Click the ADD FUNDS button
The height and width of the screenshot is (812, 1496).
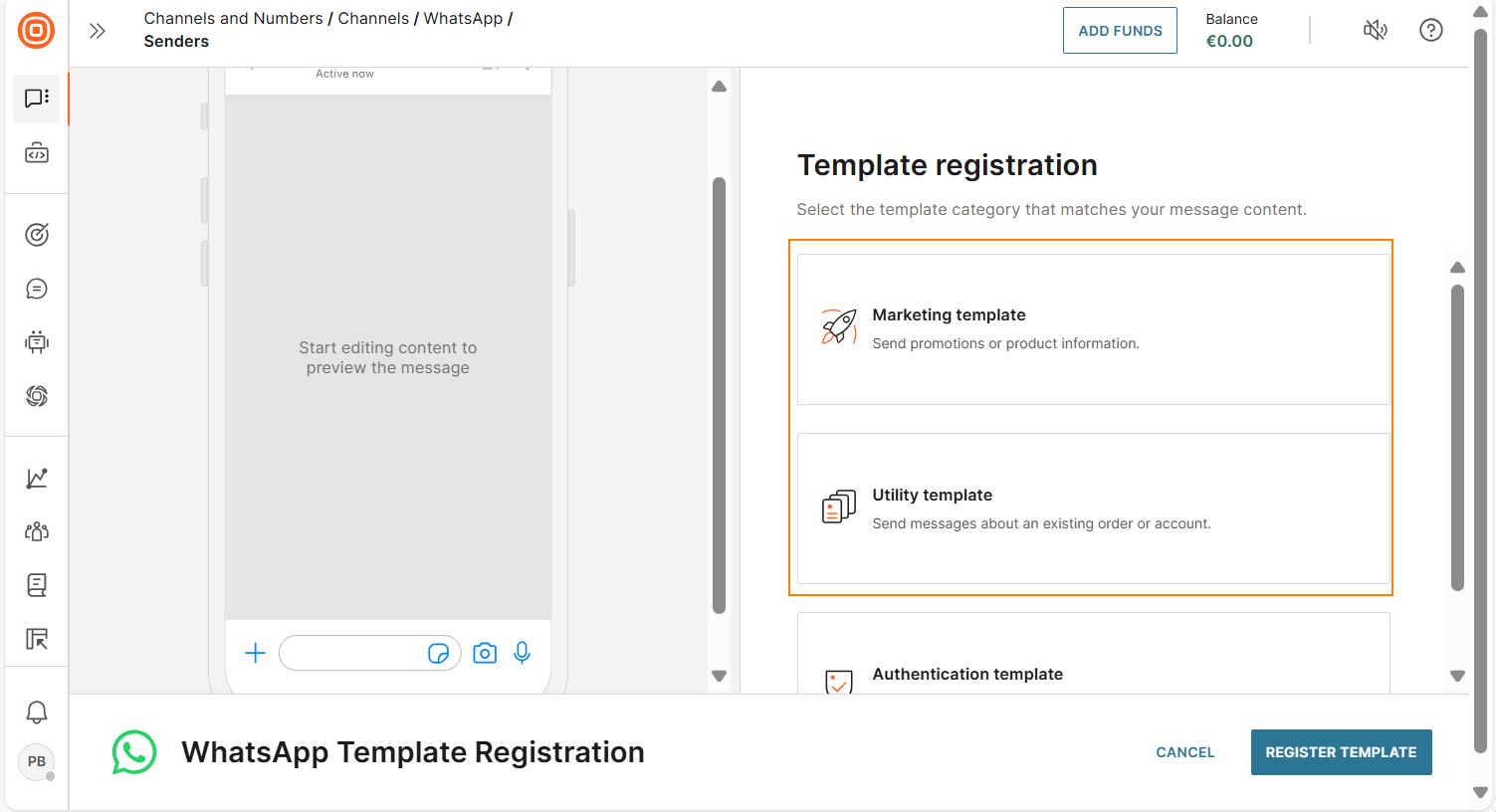[1120, 31]
